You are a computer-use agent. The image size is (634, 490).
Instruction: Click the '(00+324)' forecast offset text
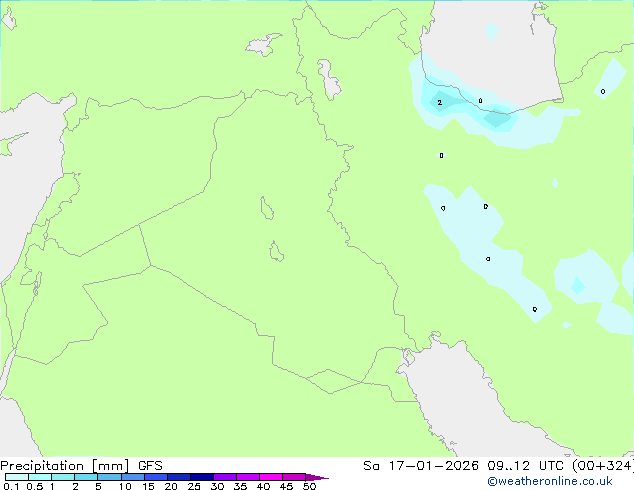pyautogui.click(x=603, y=466)
